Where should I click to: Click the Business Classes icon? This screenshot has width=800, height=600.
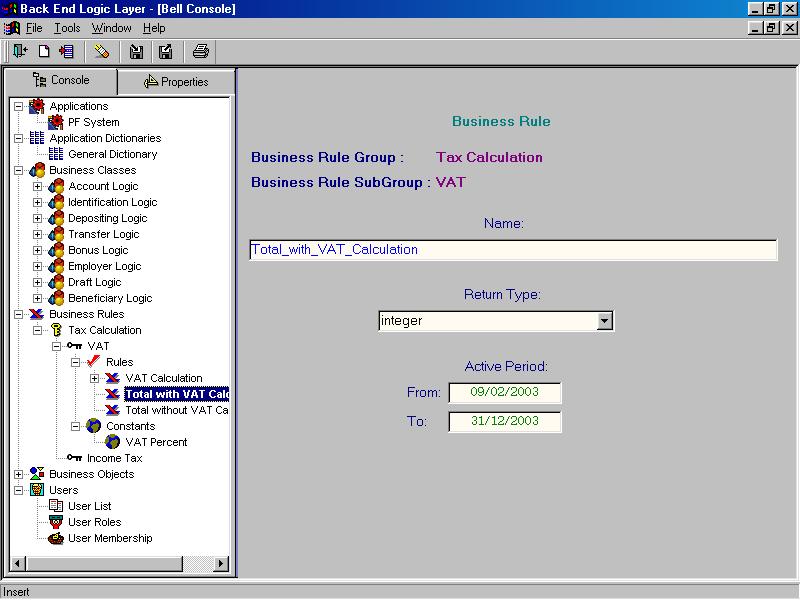coord(37,170)
